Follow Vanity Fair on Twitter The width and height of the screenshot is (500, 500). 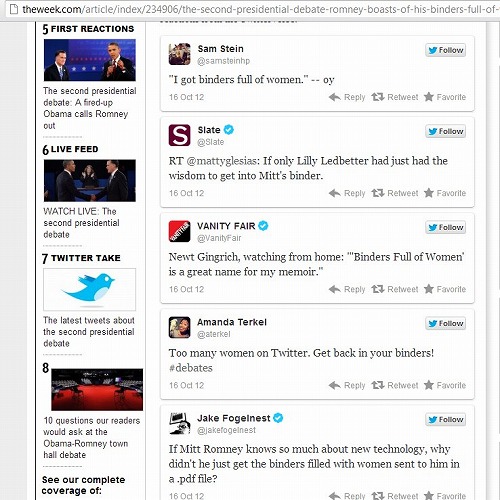pyautogui.click(x=445, y=227)
